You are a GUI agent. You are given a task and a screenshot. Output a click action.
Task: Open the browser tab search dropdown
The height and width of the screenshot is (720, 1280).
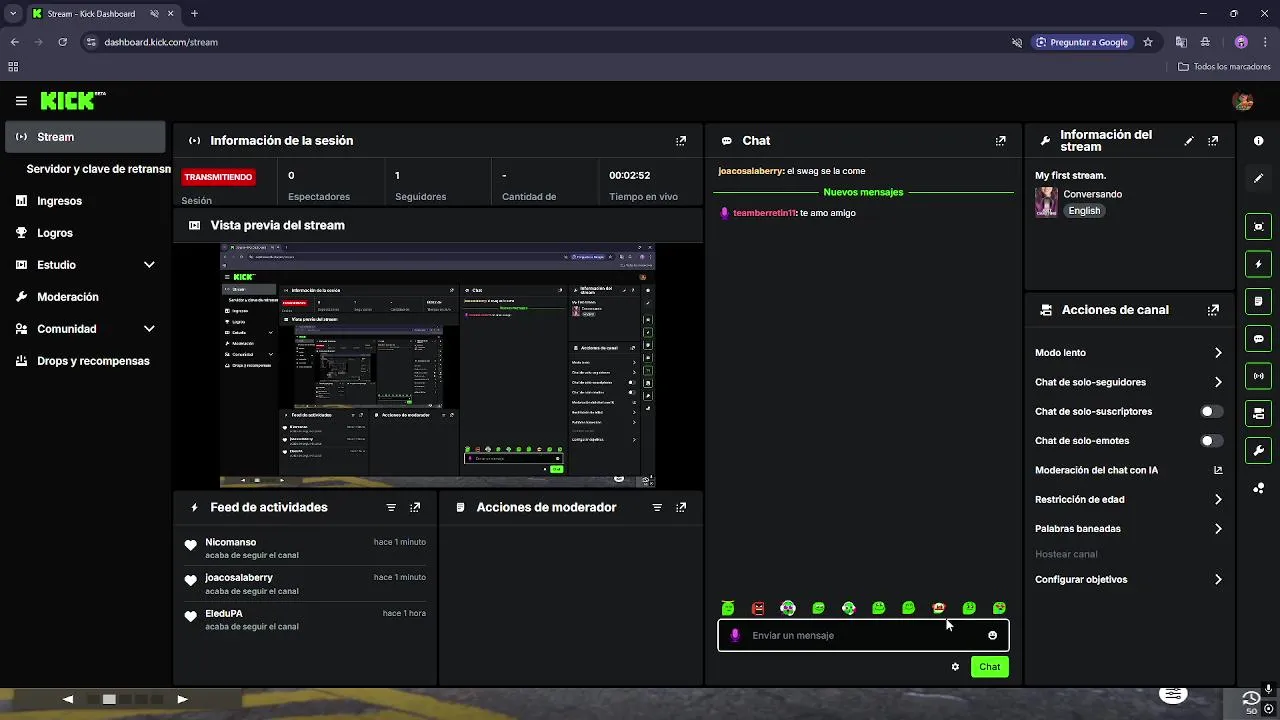click(x=12, y=14)
